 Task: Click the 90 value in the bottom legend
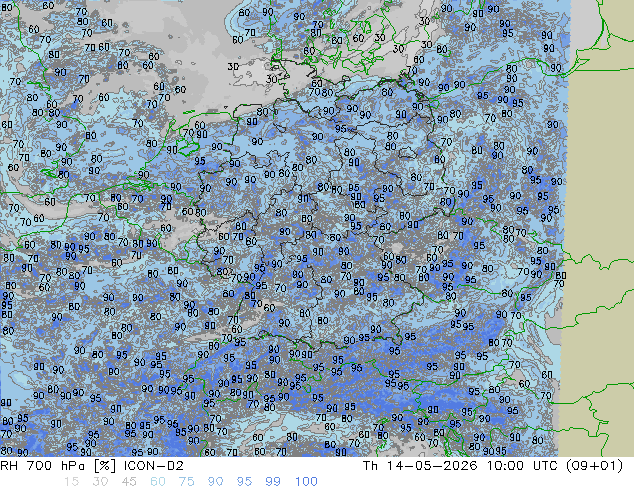216,482
